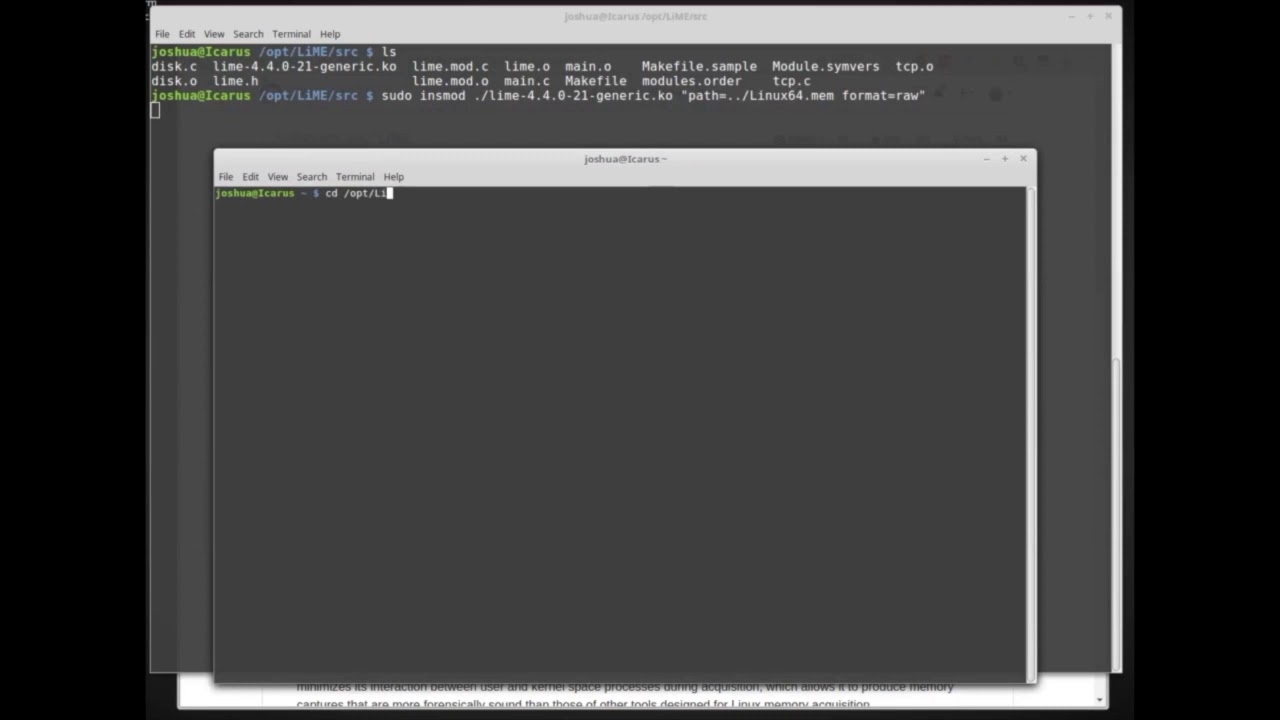The width and height of the screenshot is (1280, 720).
Task: Open Terminal menu in back LiME terminal
Action: (291, 34)
